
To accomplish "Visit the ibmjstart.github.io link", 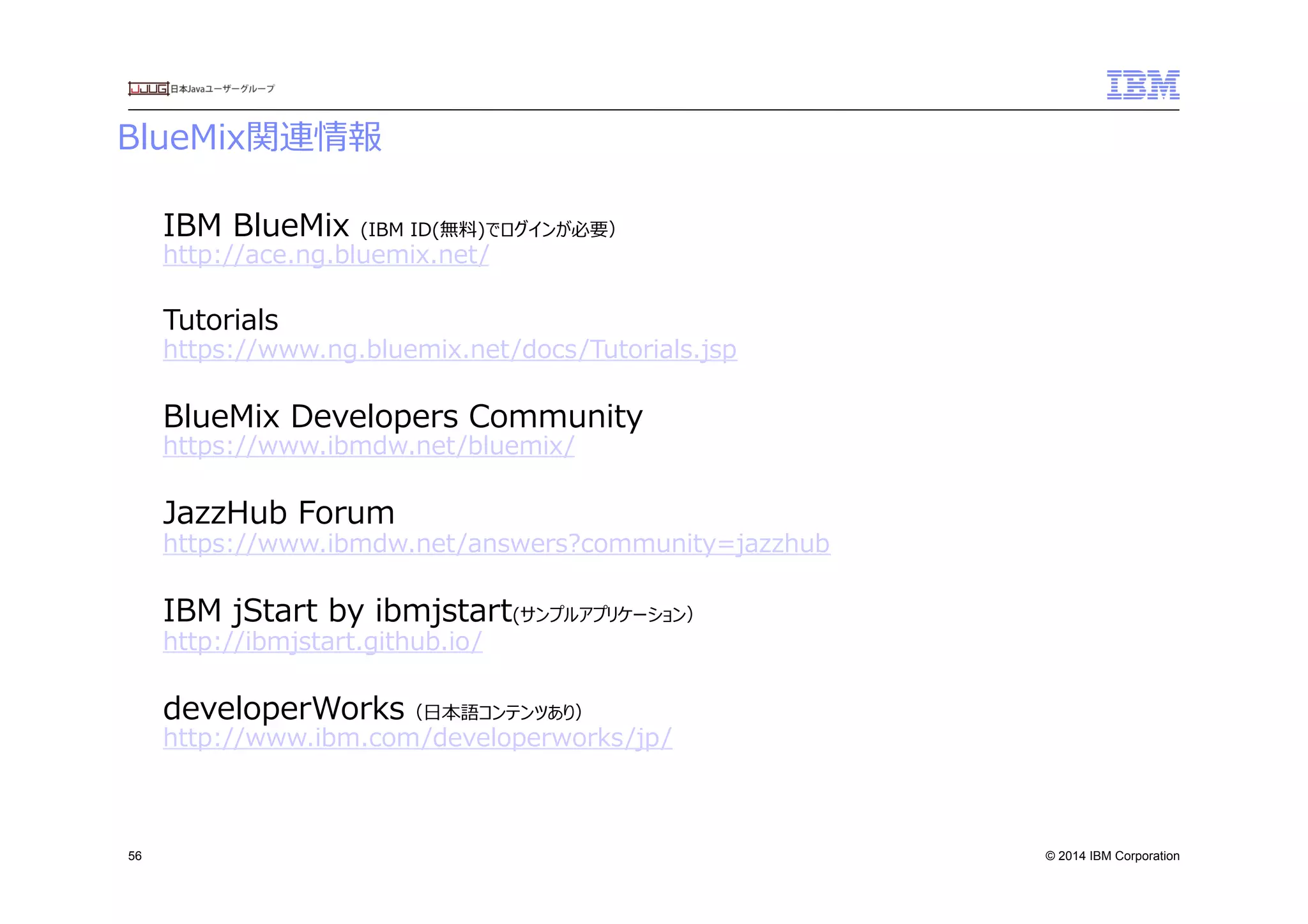I will click(323, 641).
